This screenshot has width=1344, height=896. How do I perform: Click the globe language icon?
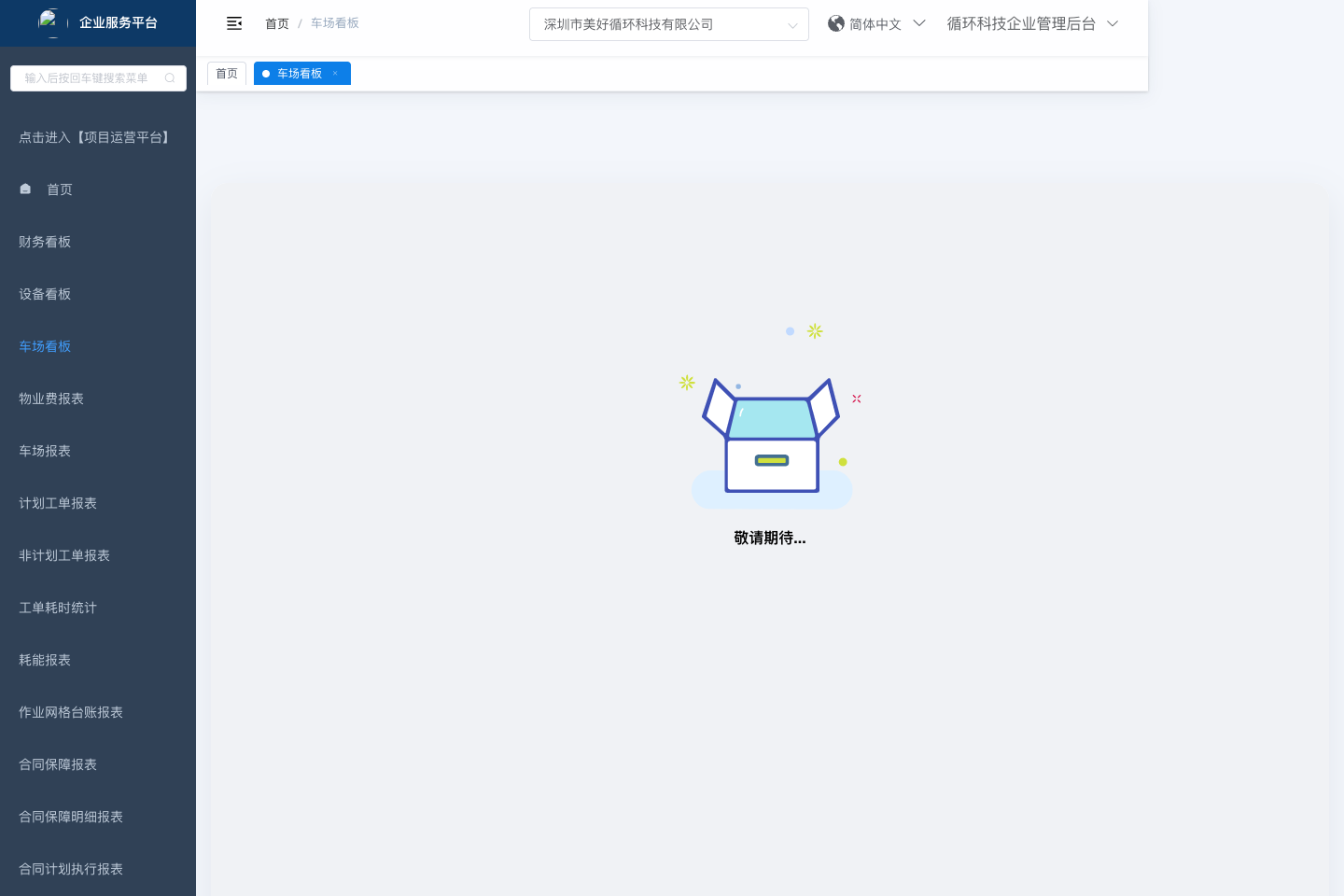(x=836, y=23)
